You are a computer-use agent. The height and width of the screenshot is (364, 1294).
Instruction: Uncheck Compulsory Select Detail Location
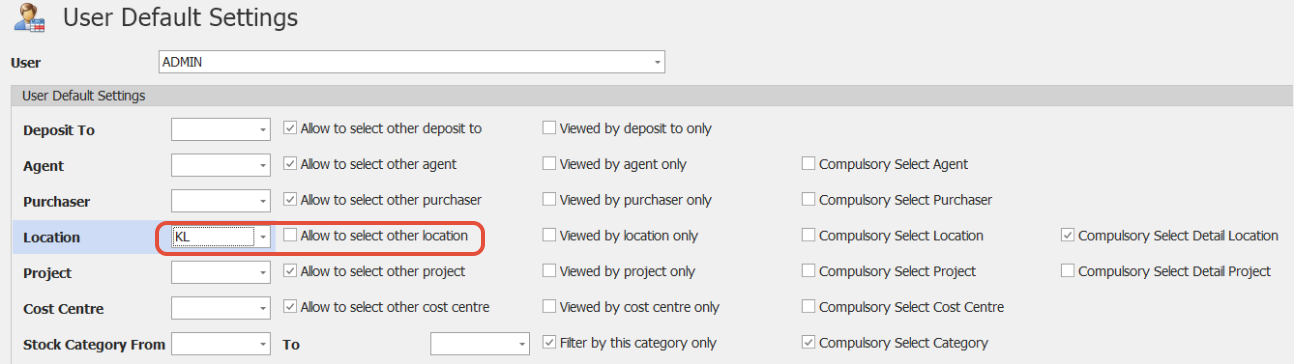pos(1068,236)
